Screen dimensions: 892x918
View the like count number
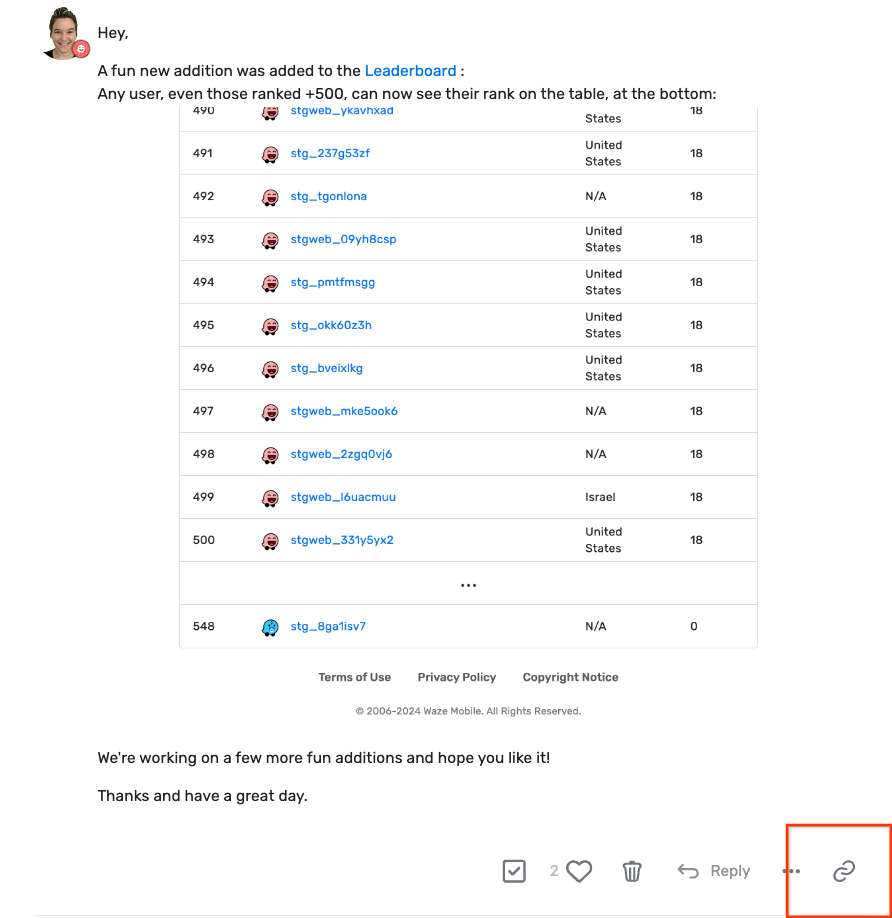[554, 871]
